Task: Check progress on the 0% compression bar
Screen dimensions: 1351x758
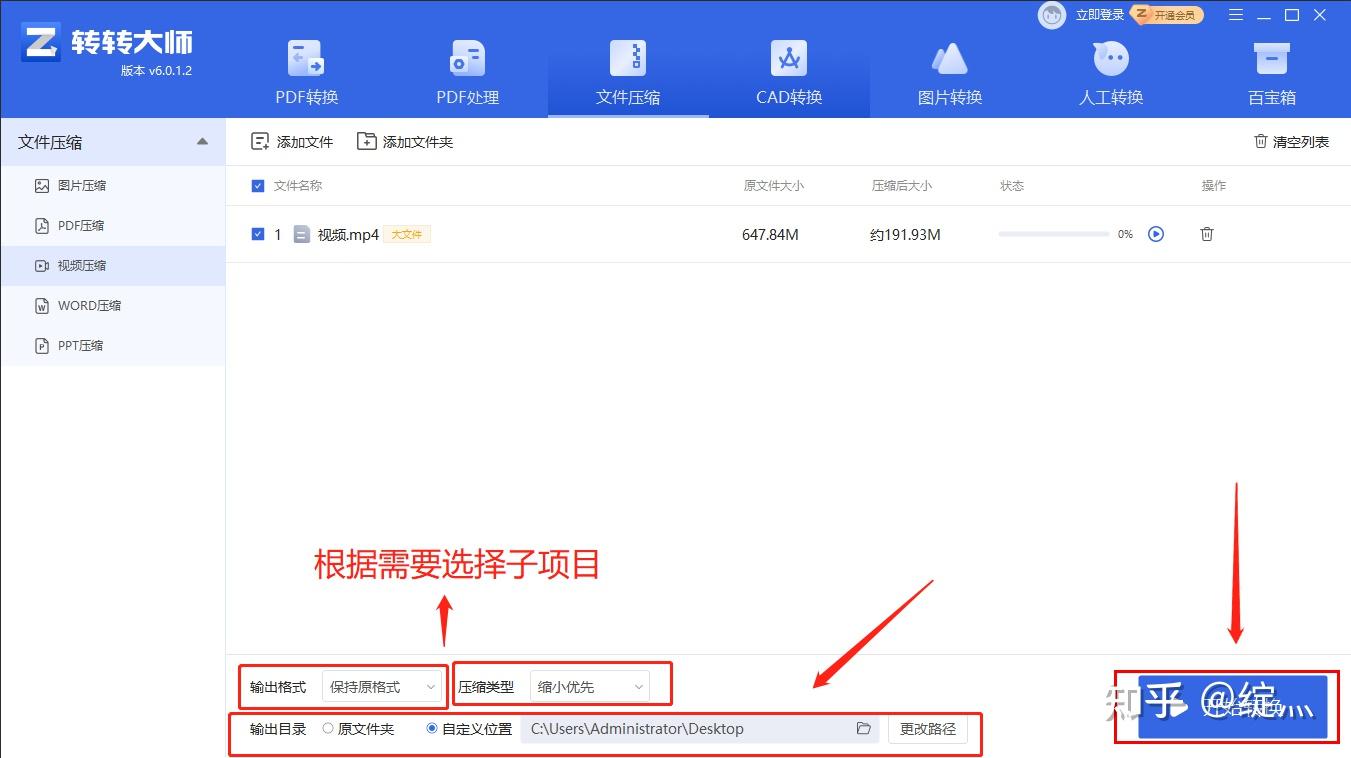Action: pyautogui.click(x=1052, y=234)
